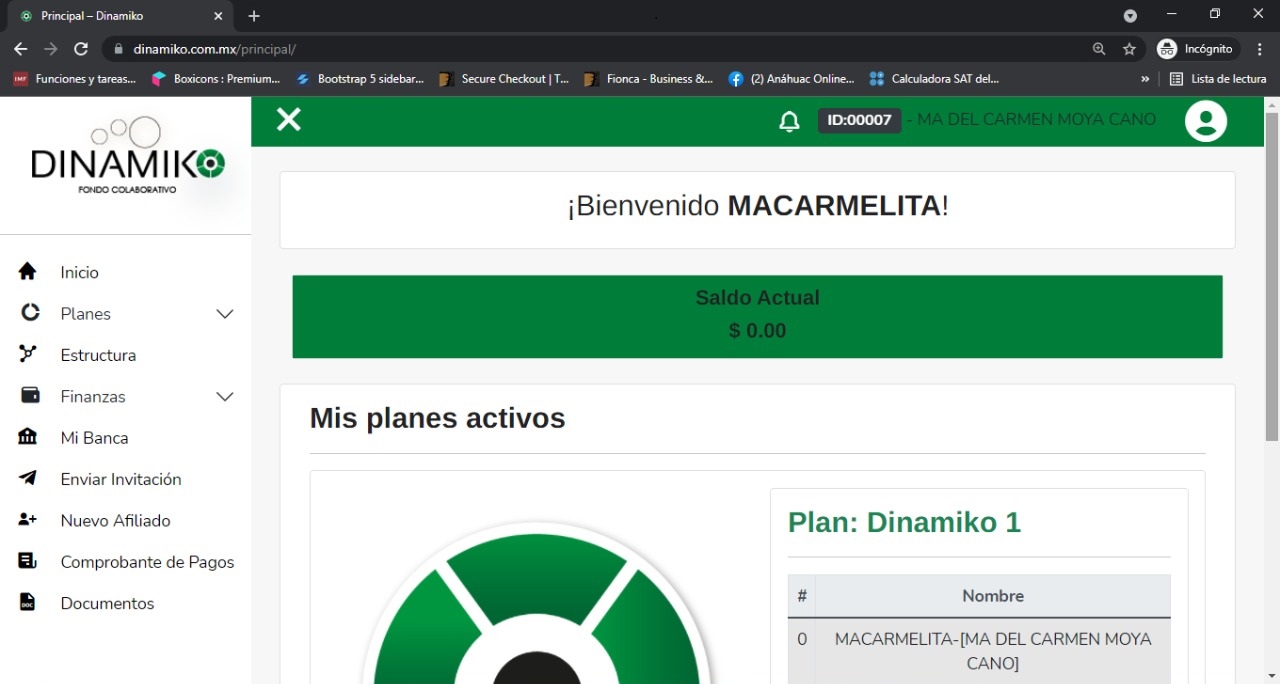Click the Estructura network icon
Viewport: 1280px width, 684px height.
(x=28, y=354)
